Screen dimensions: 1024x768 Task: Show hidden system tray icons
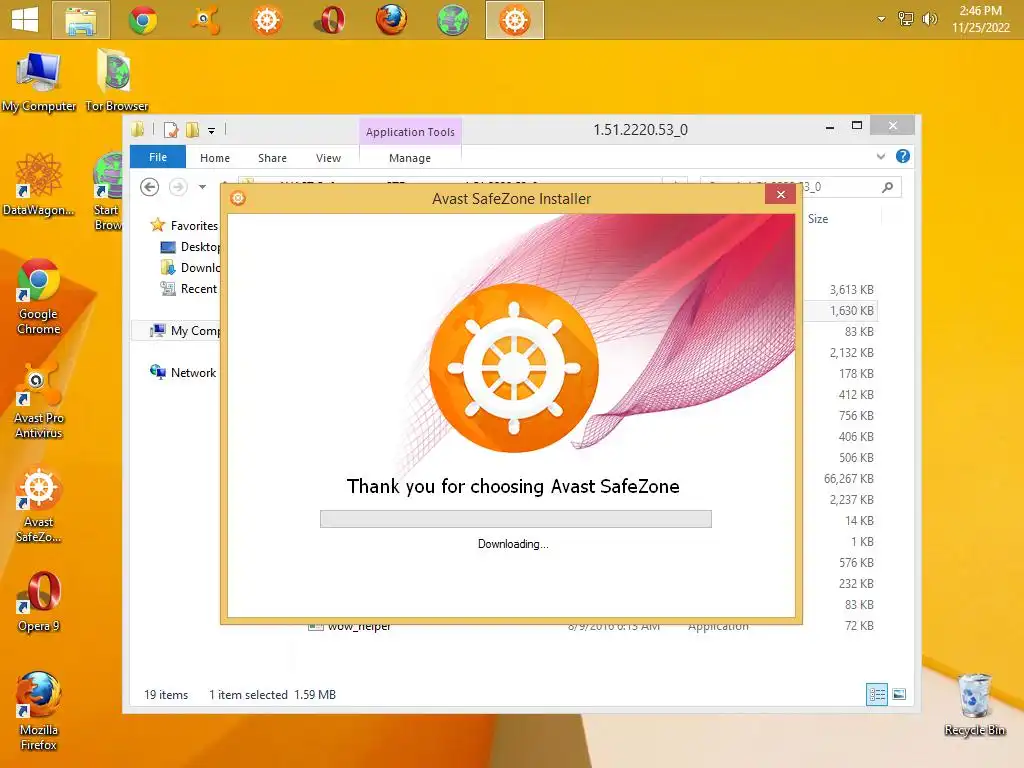[881, 19]
